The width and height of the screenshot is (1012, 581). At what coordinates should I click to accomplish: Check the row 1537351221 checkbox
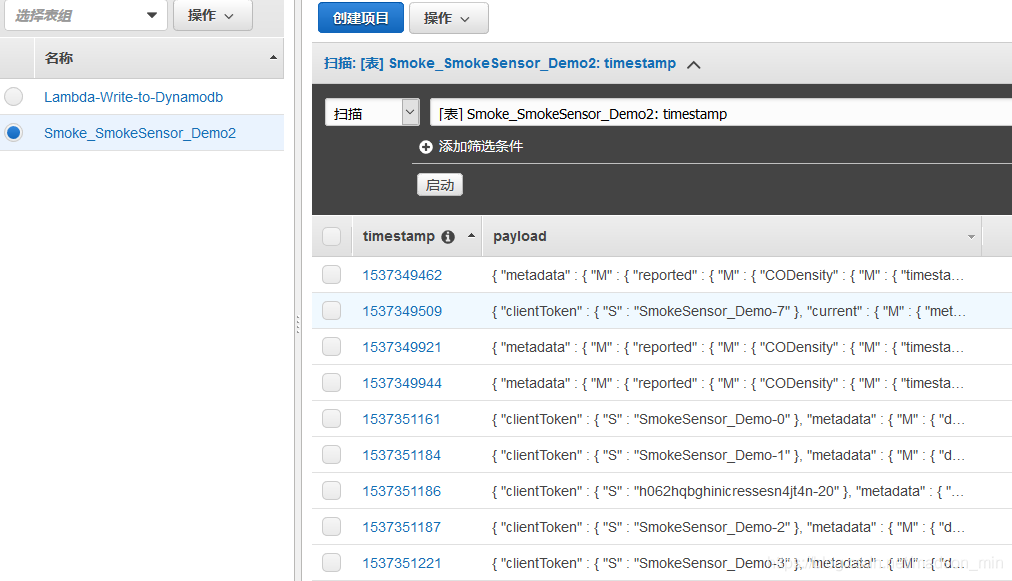332,562
